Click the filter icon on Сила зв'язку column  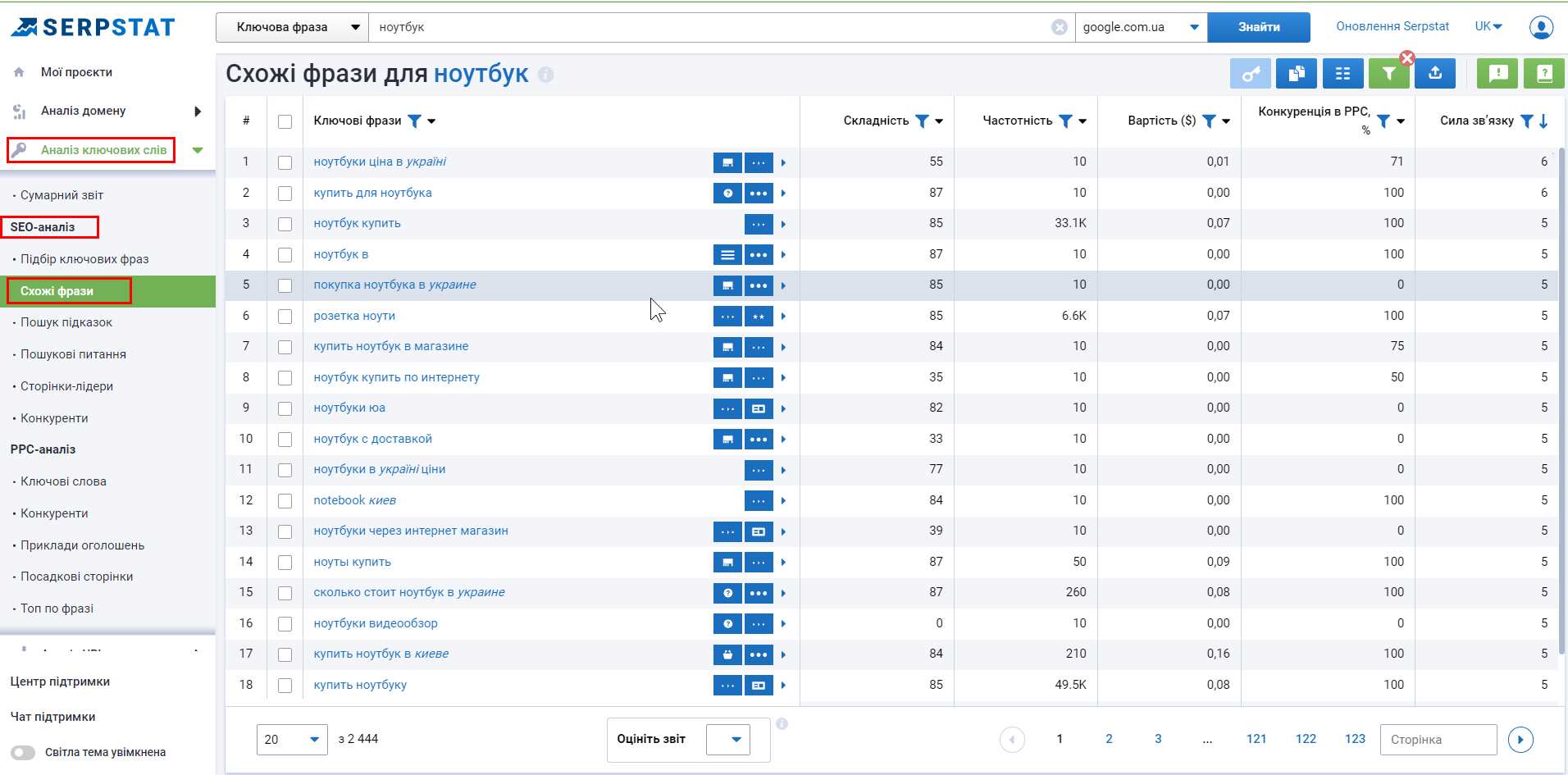tap(1526, 121)
